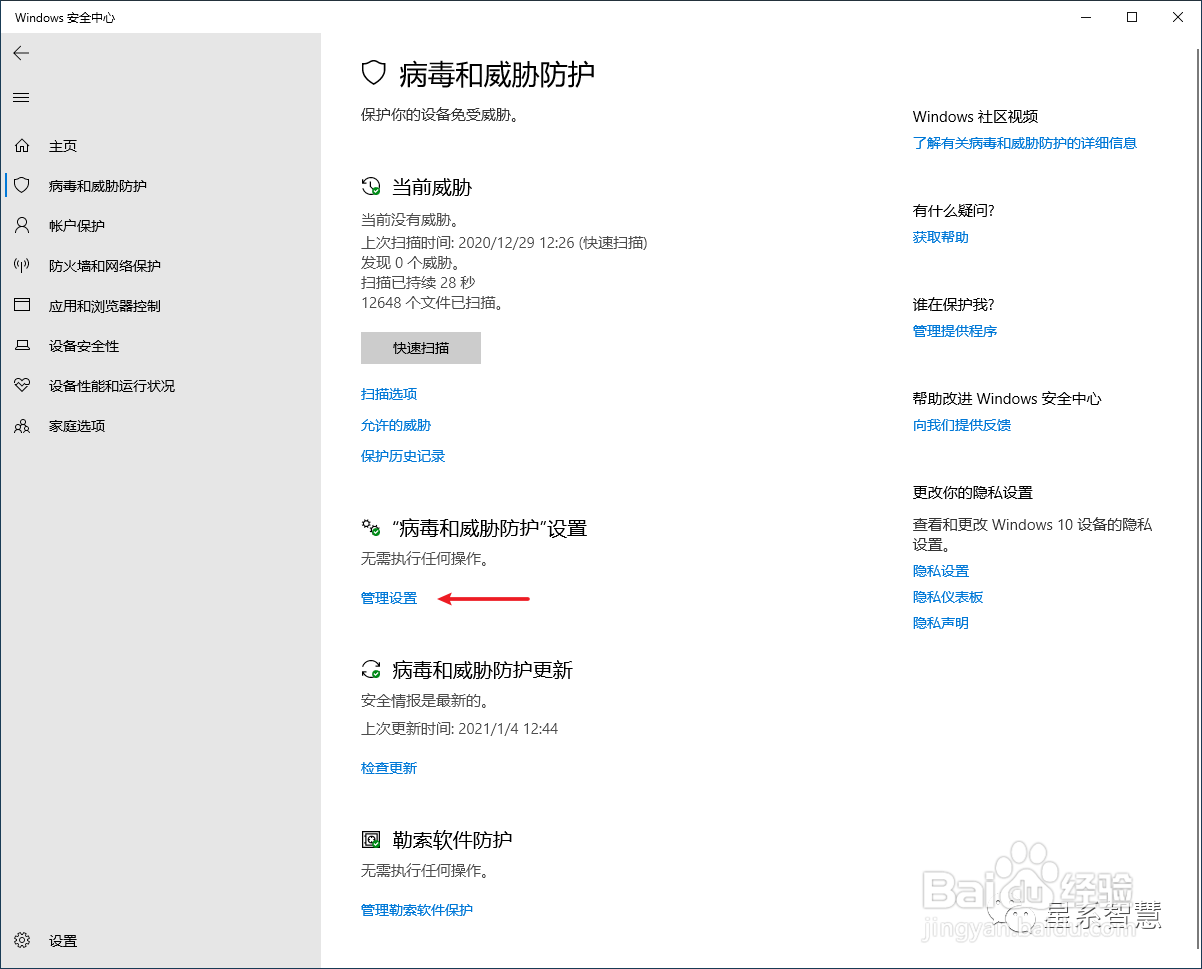
Task: Click the gears icon beside protection settings
Action: pos(371,528)
